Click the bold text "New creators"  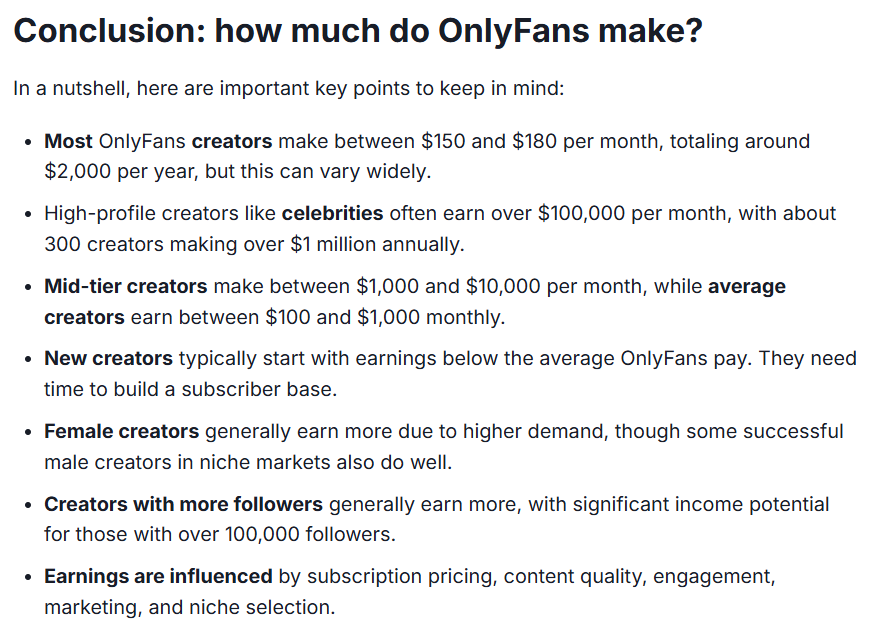tap(109, 358)
